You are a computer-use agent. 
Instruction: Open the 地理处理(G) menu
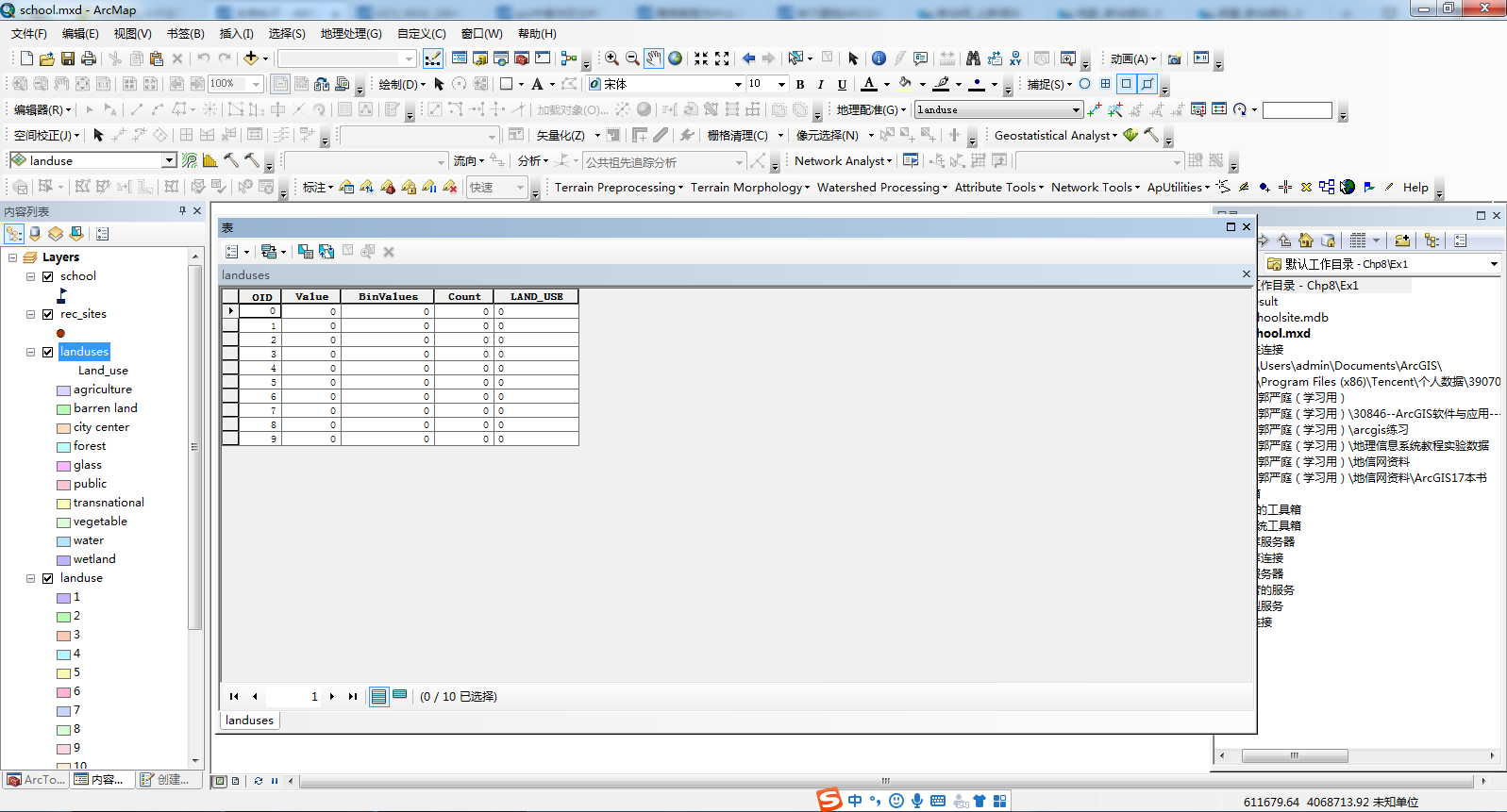pyautogui.click(x=351, y=34)
